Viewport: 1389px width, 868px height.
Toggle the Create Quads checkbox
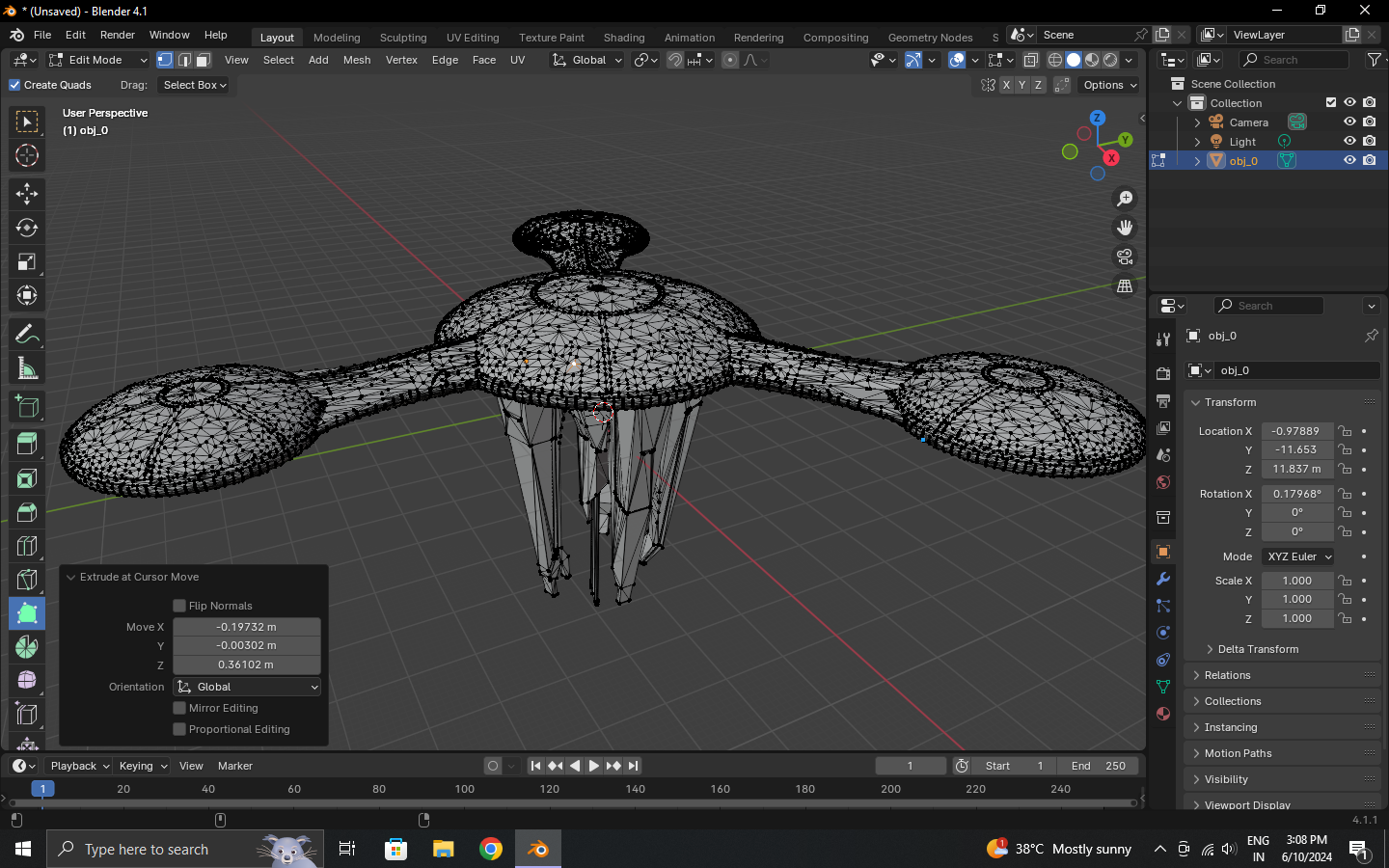(x=14, y=85)
